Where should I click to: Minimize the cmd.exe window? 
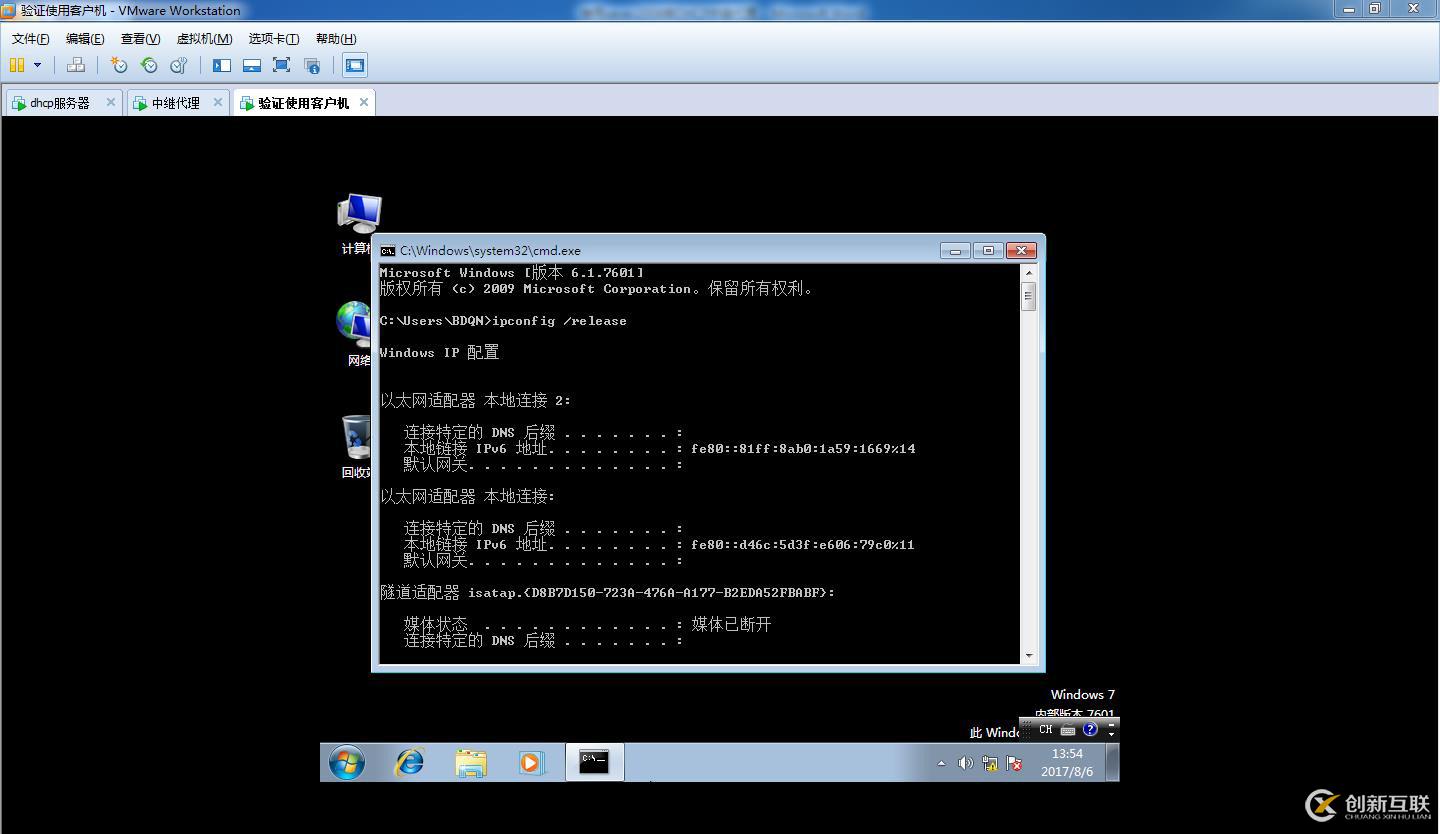point(955,251)
